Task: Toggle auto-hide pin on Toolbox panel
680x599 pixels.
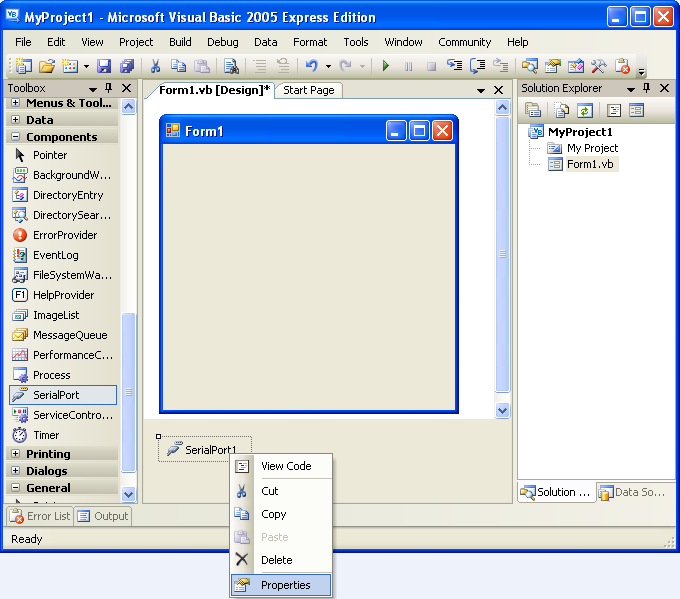Action: pyautogui.click(x=108, y=88)
